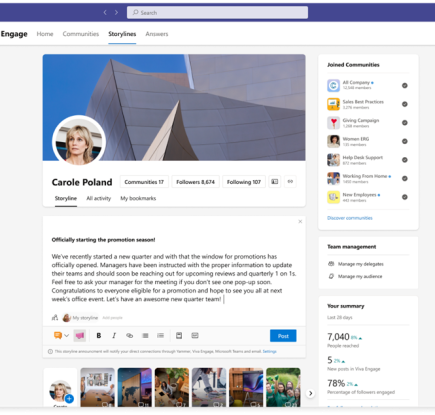Close the post composer with X

point(300,221)
